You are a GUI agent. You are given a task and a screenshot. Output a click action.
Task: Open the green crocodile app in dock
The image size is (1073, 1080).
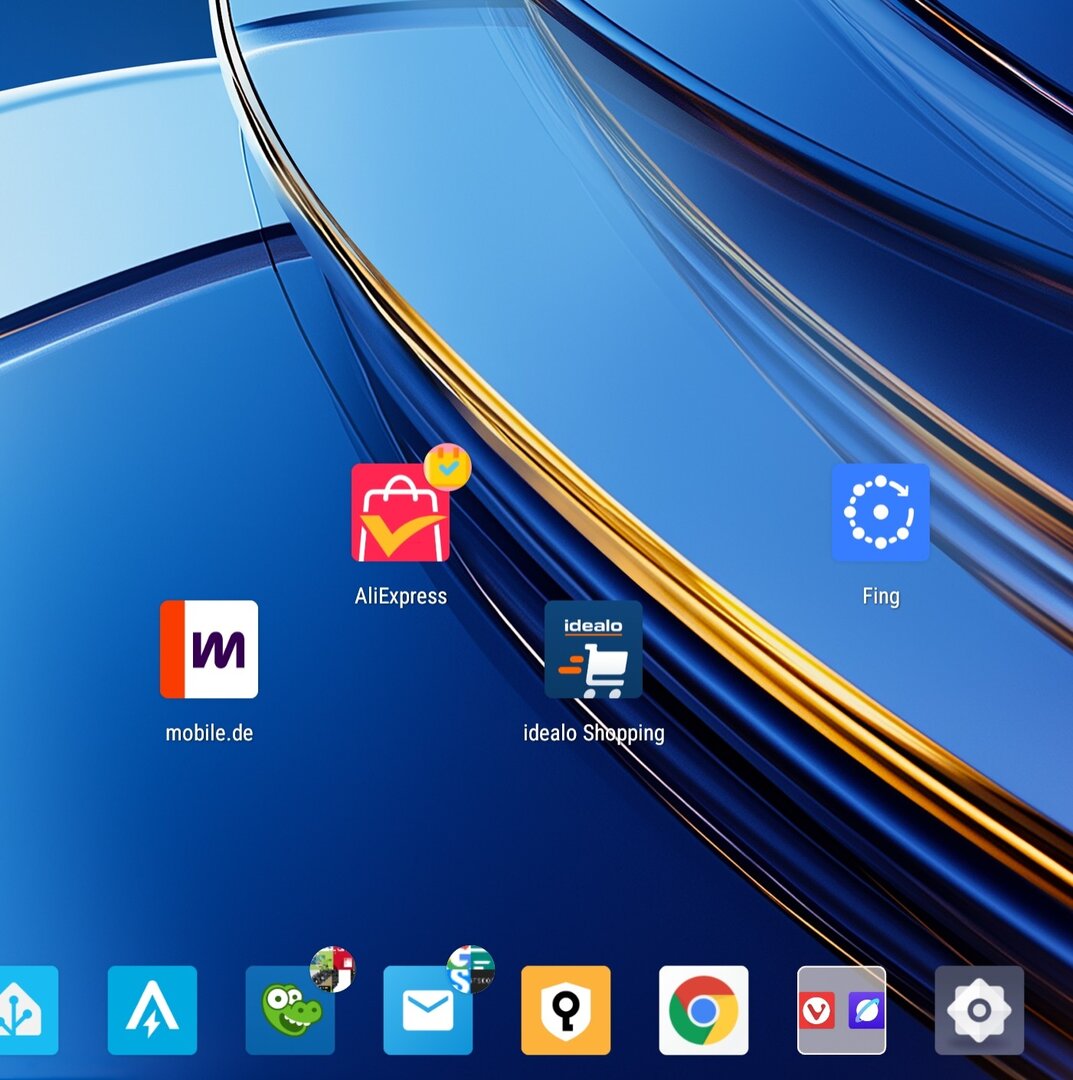(290, 1010)
